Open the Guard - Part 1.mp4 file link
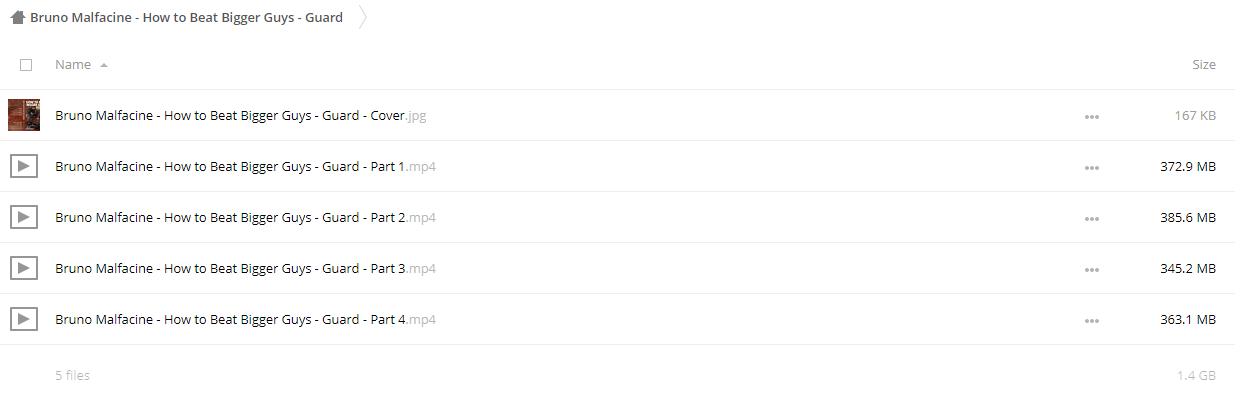 click(245, 167)
